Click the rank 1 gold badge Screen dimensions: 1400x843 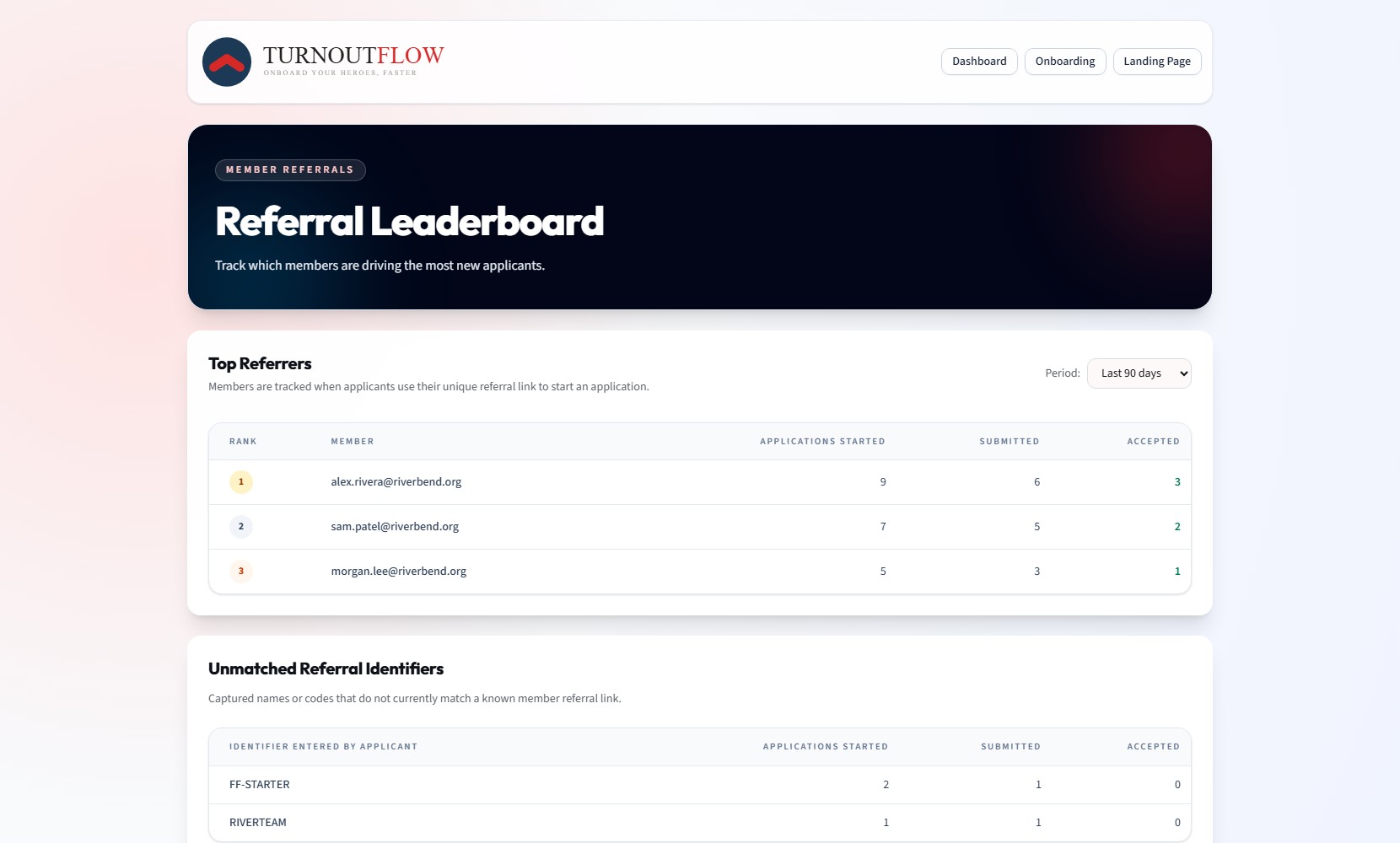241,482
